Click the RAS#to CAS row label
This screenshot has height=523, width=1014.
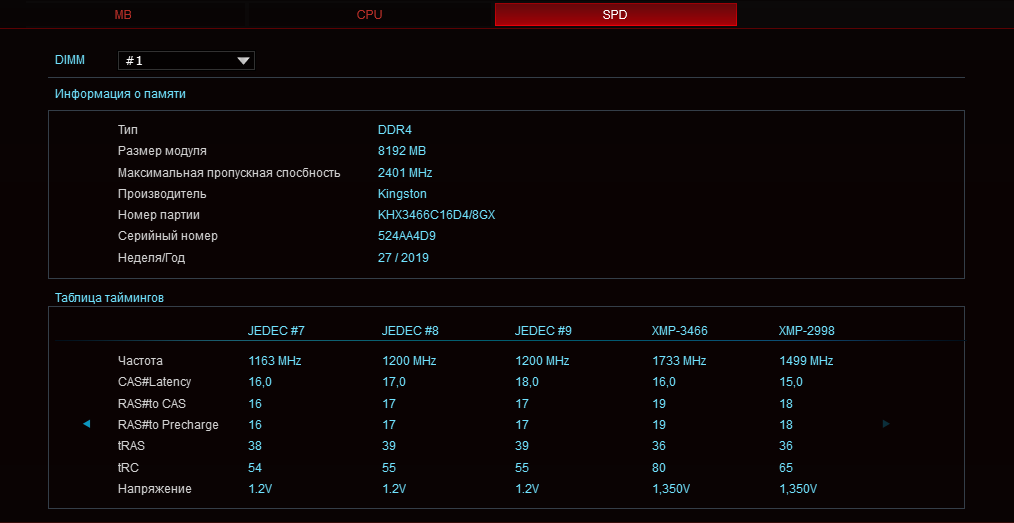coord(150,404)
